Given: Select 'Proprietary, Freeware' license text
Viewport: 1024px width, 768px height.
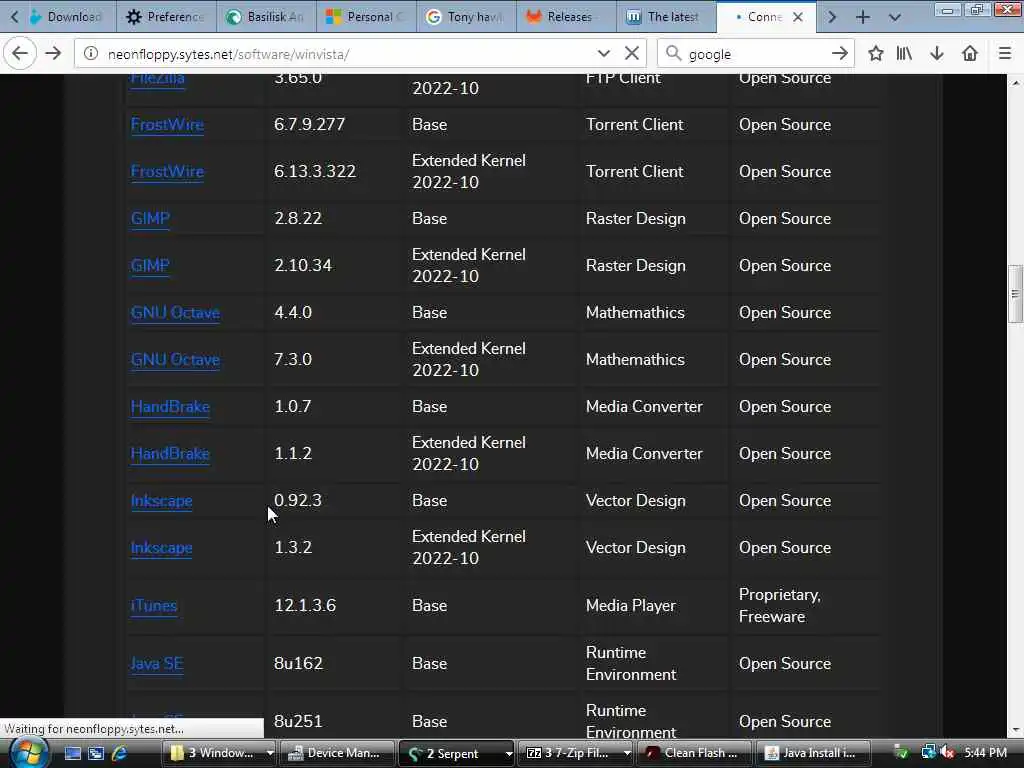Looking at the screenshot, I should click(780, 605).
